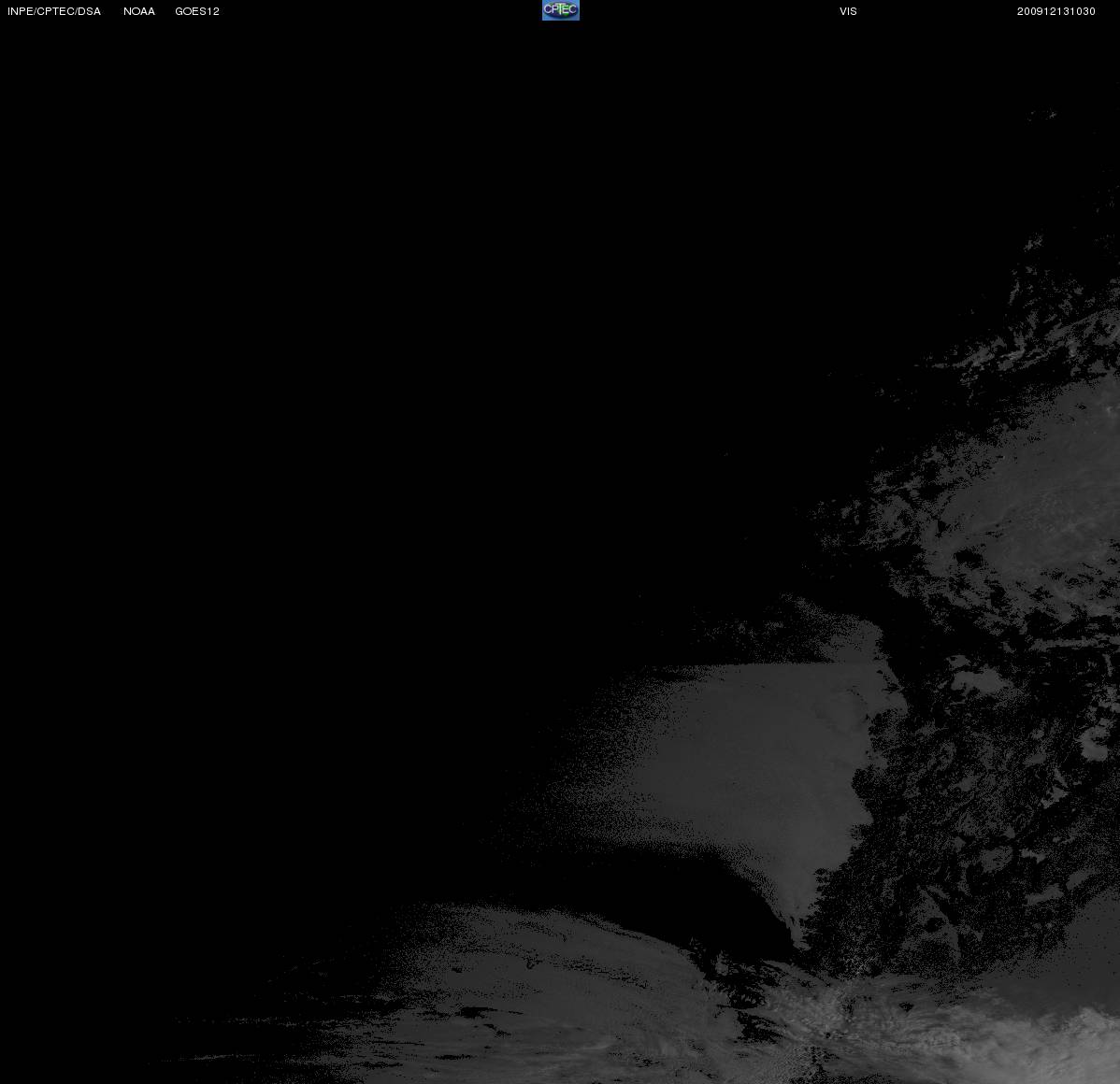Click the 200912131030 timestamp

(x=1056, y=11)
